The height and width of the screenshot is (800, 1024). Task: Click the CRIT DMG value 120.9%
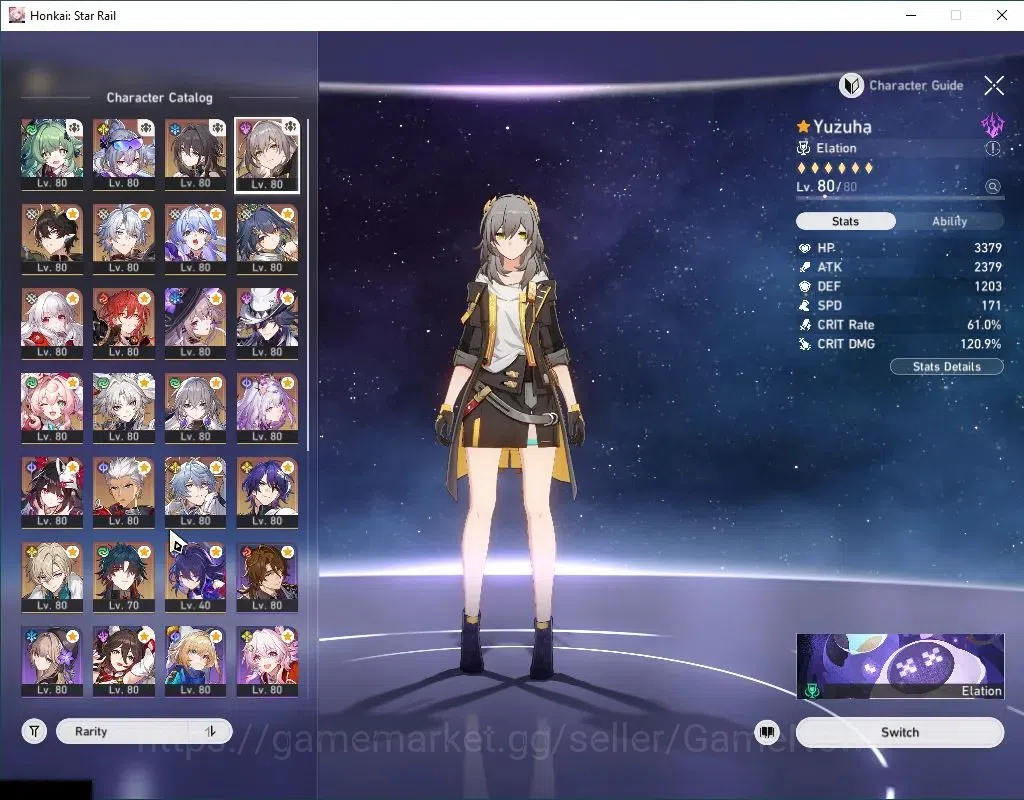point(981,344)
